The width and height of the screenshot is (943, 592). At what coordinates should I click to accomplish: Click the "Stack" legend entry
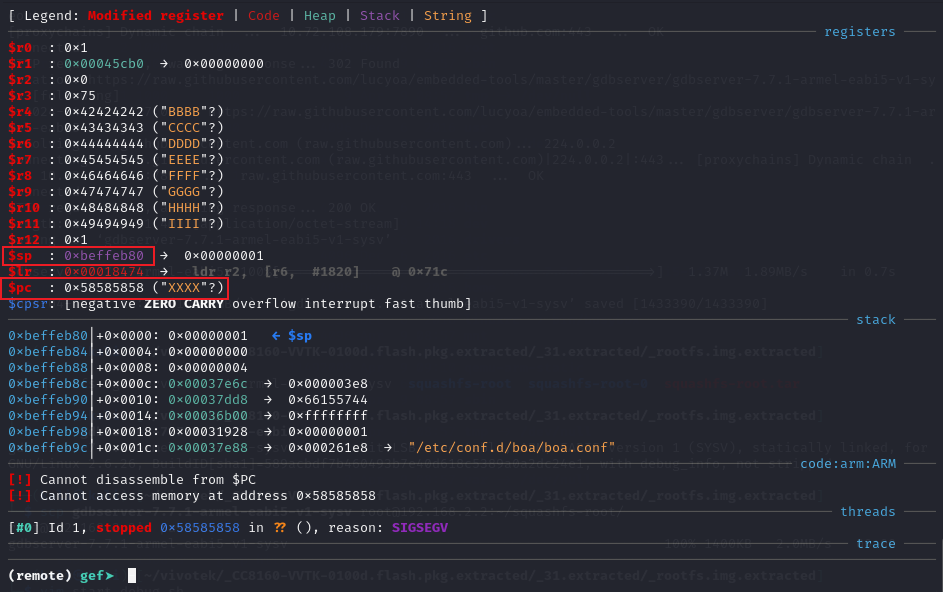[x=379, y=15]
